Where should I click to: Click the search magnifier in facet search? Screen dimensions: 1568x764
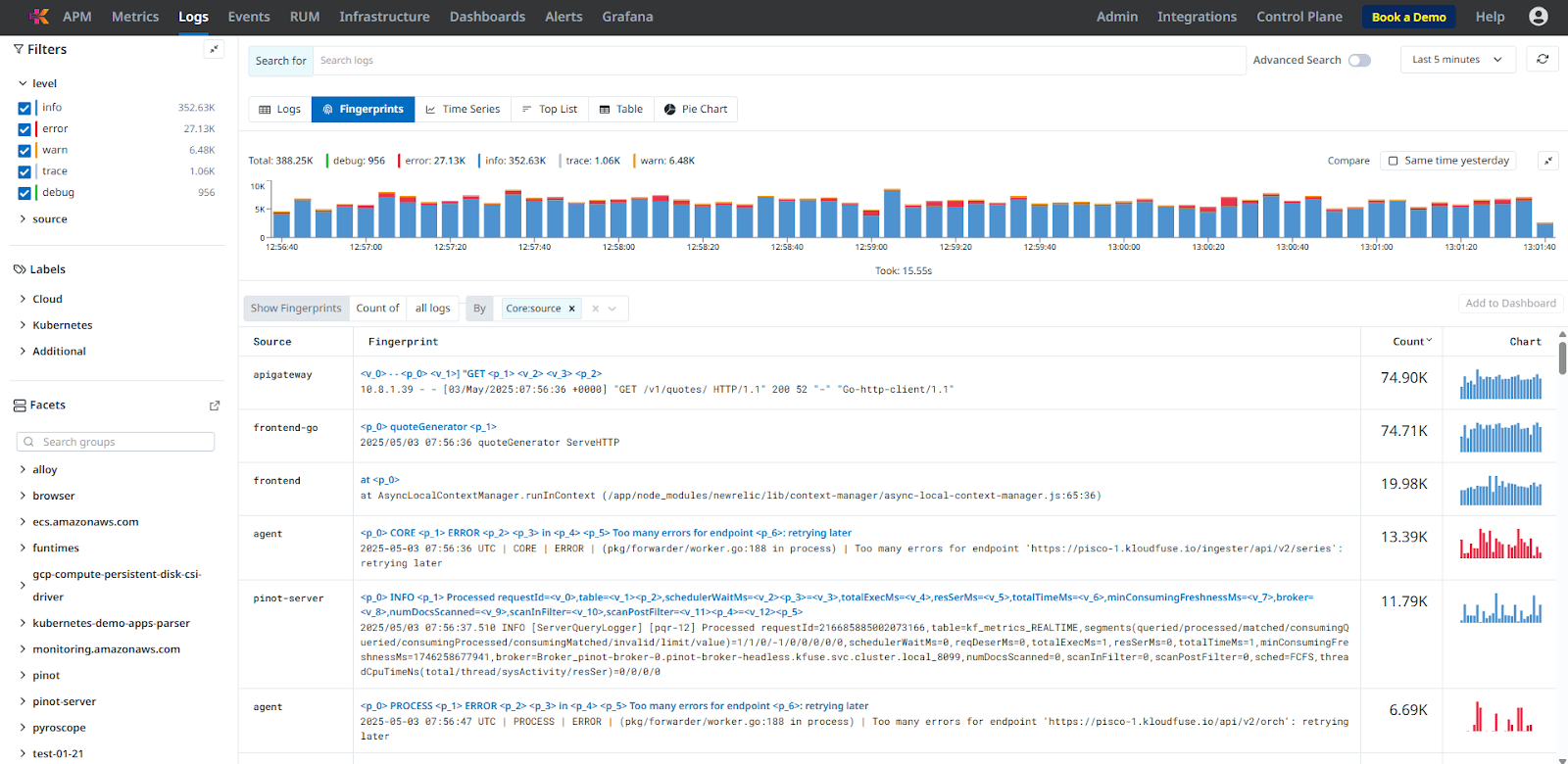point(29,442)
